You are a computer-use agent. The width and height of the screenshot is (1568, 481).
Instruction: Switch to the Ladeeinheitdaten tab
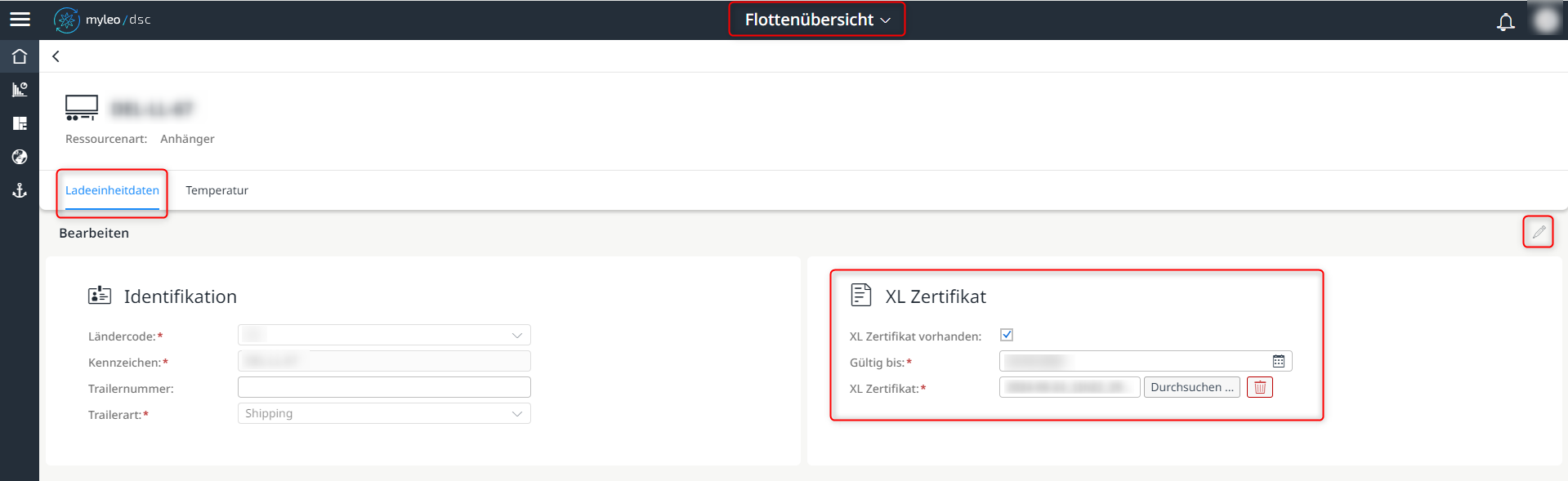pos(112,190)
